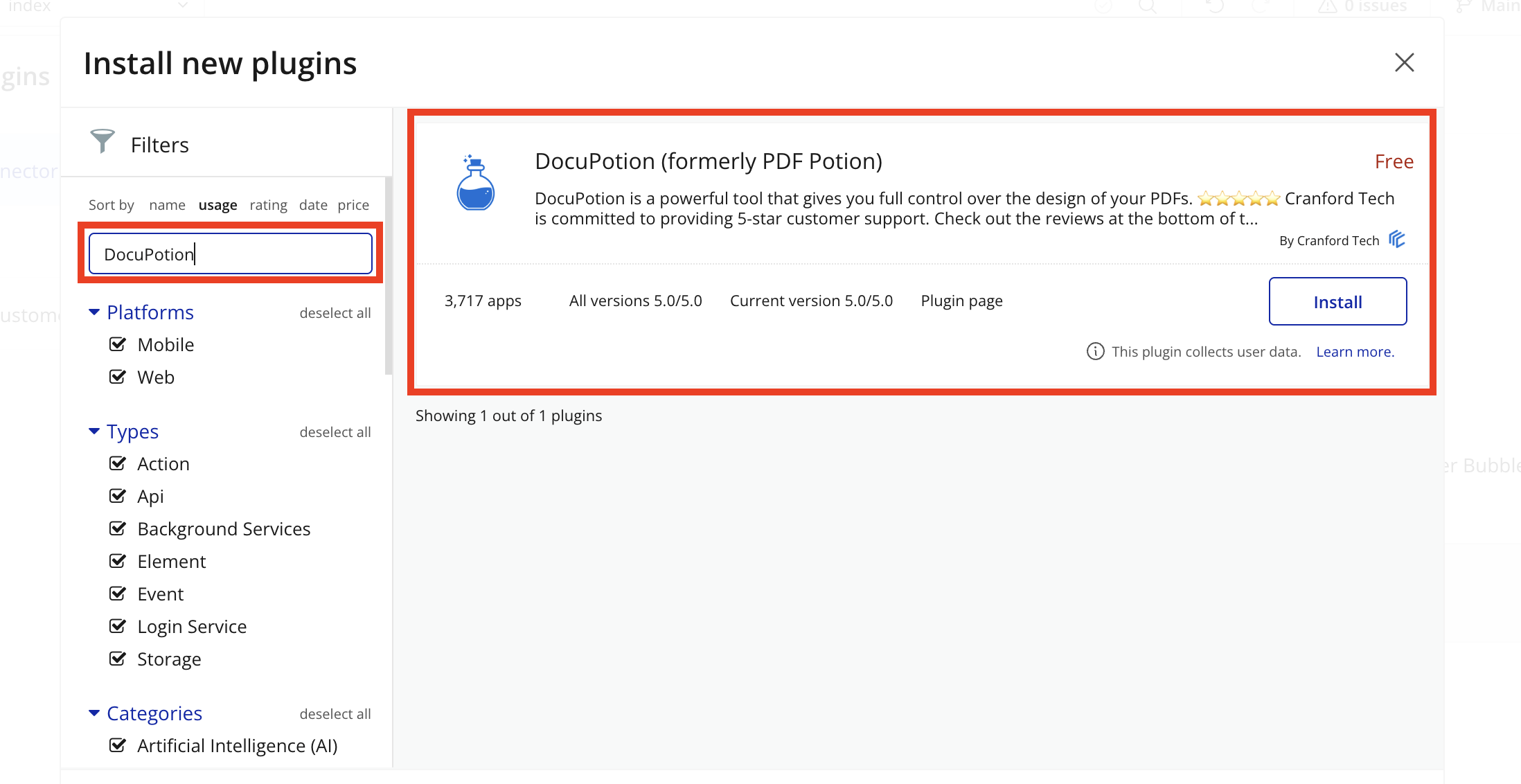The width and height of the screenshot is (1521, 784).
Task: Sort plugins by name
Action: (x=167, y=205)
